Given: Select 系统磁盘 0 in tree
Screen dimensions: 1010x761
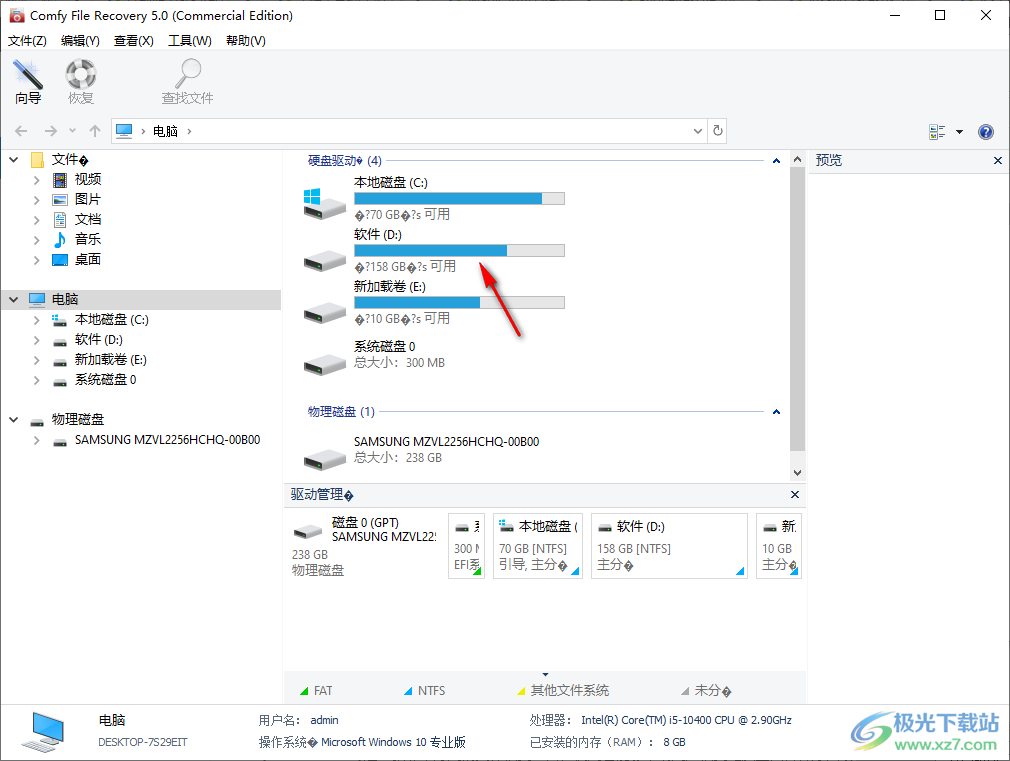Looking at the screenshot, I should point(105,380).
